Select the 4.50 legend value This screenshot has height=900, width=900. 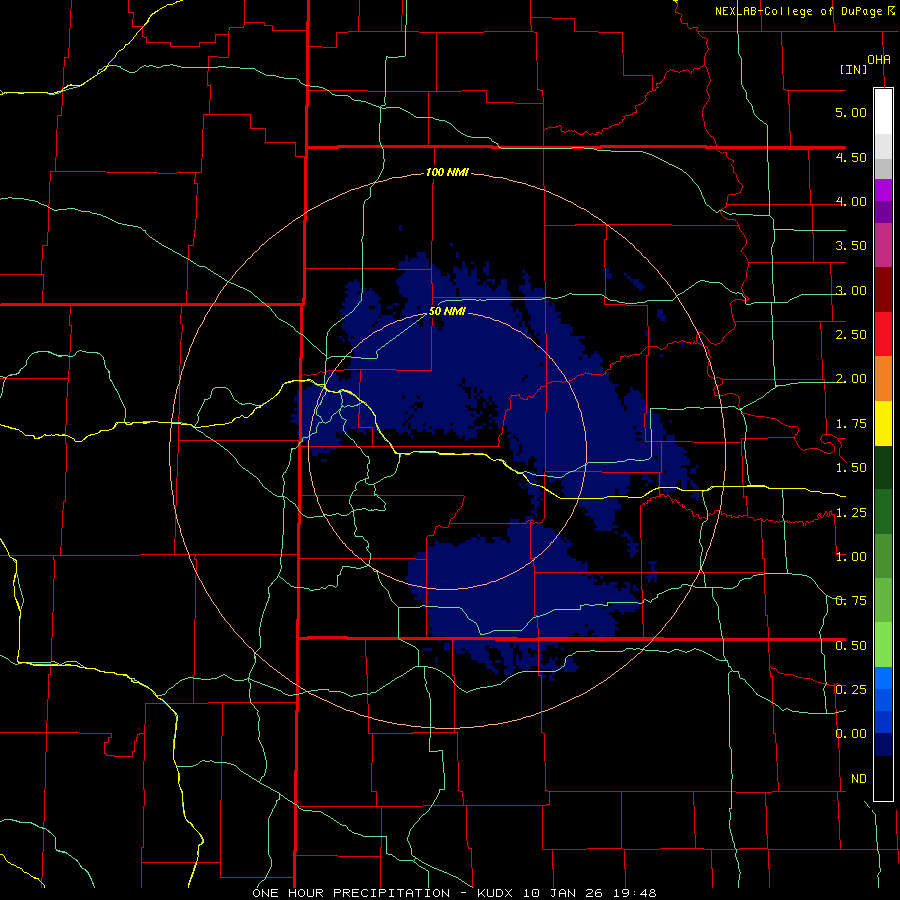click(x=851, y=157)
